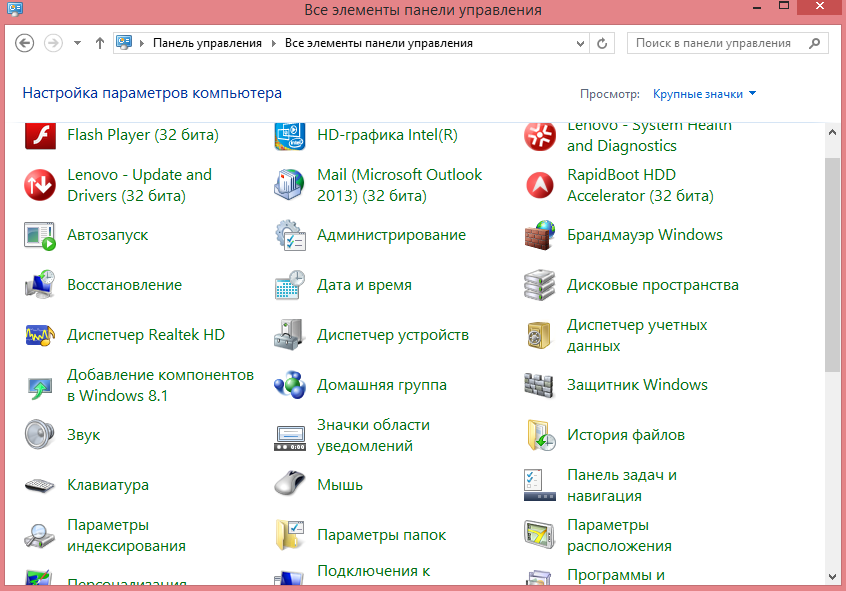
Task: Open the Крупные значки view dropdown
Action: 704,94
